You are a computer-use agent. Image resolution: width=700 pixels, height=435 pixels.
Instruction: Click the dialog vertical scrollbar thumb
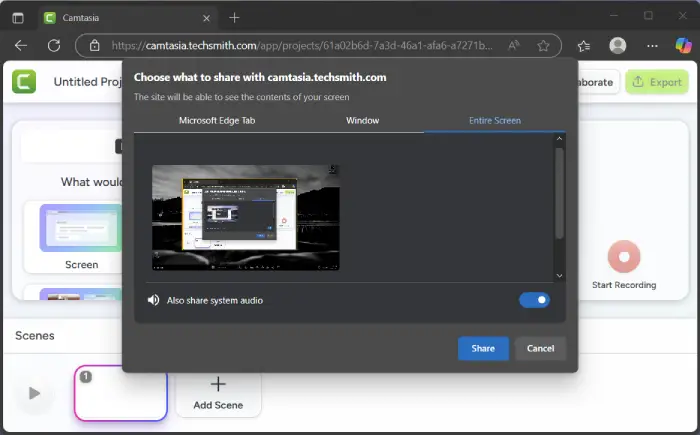559,193
